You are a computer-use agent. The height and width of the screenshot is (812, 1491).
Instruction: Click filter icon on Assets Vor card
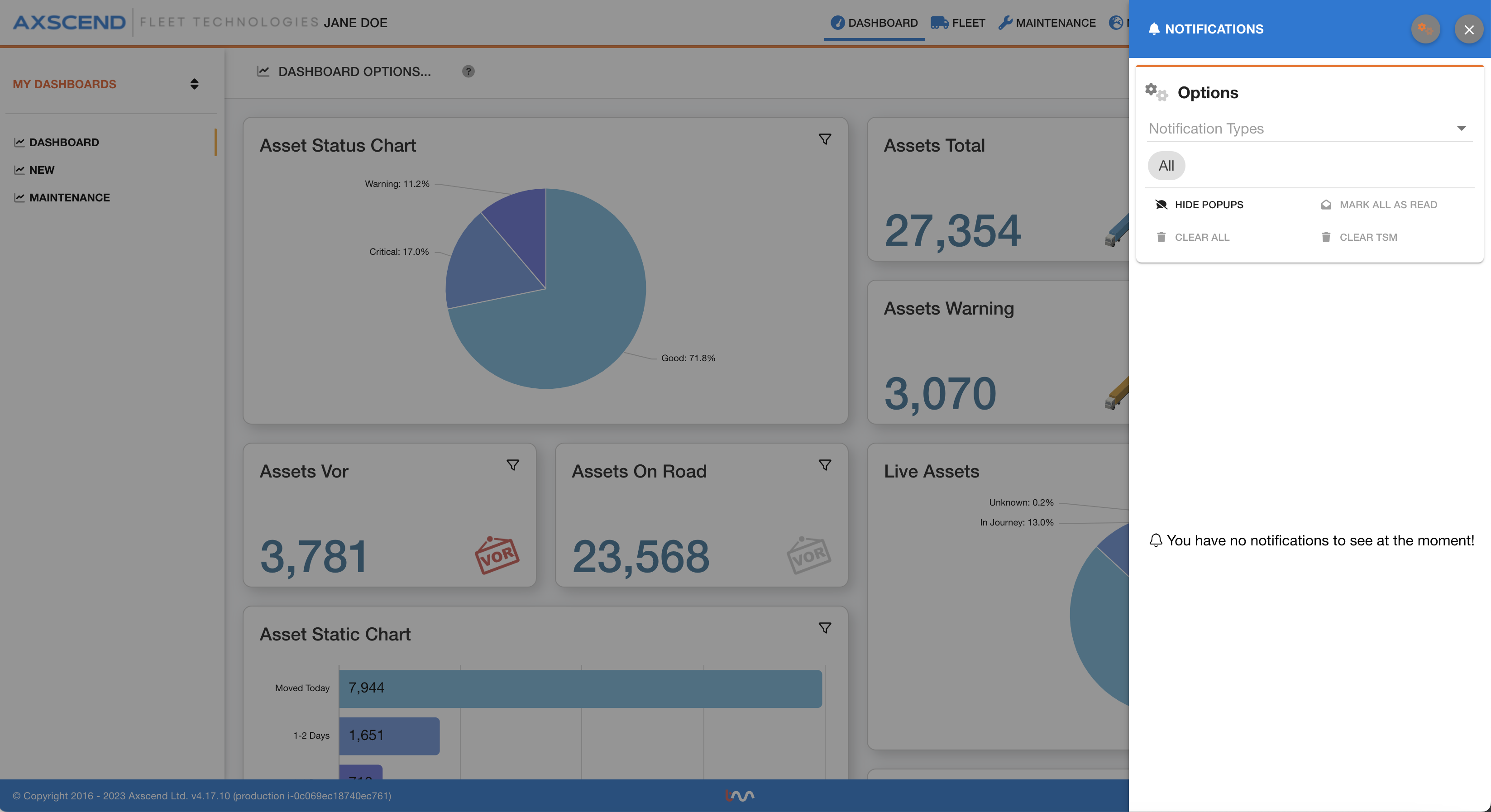[x=512, y=465]
